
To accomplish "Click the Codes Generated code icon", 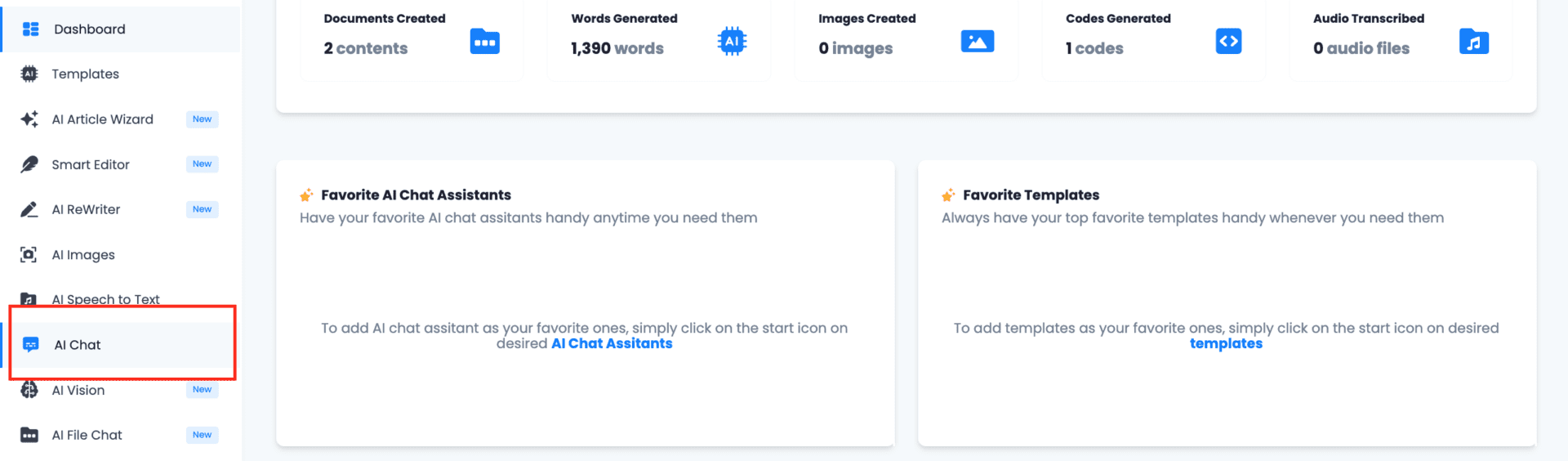I will (x=1228, y=41).
